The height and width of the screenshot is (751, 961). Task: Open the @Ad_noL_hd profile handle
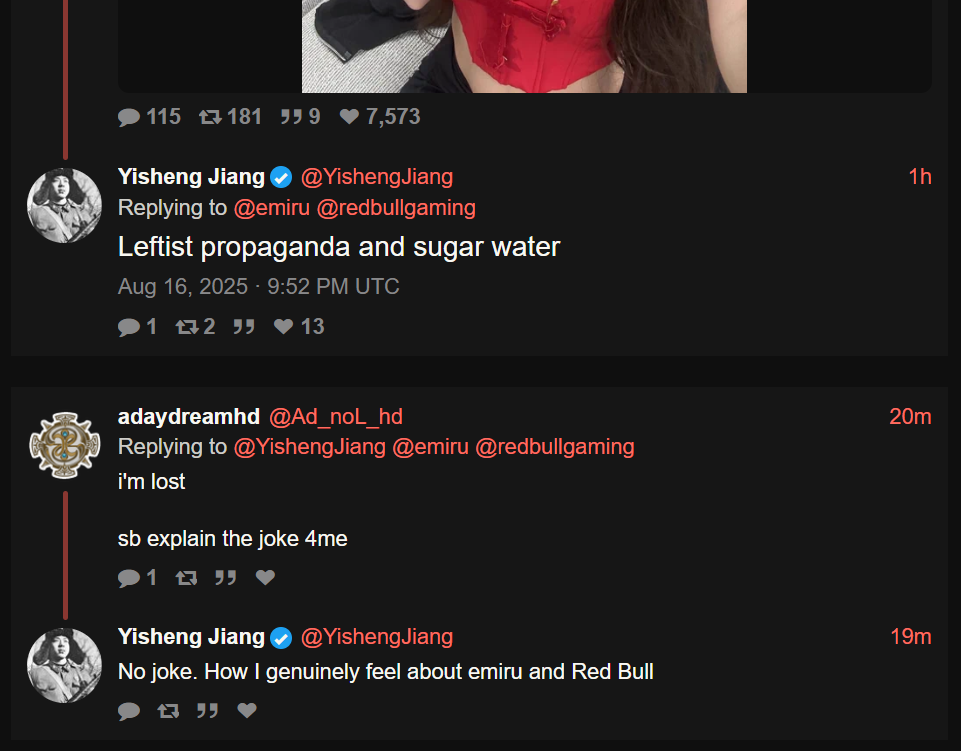(335, 416)
